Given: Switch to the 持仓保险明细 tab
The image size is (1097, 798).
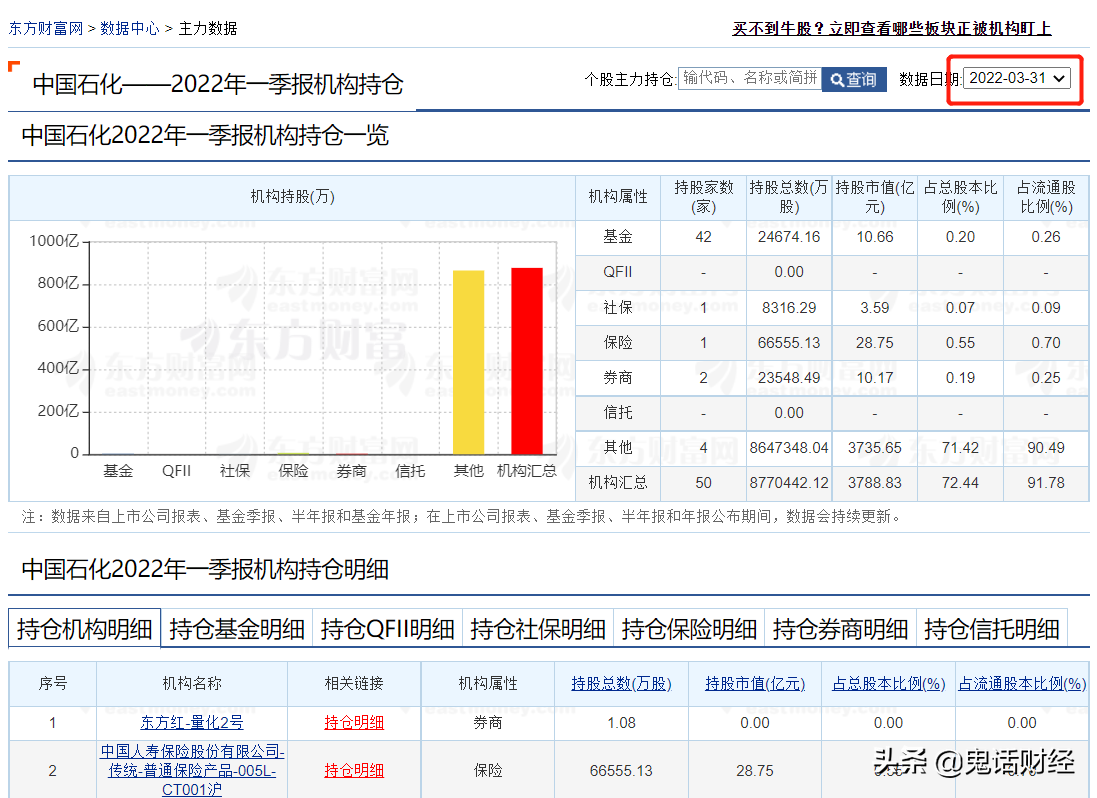Looking at the screenshot, I should tap(689, 629).
